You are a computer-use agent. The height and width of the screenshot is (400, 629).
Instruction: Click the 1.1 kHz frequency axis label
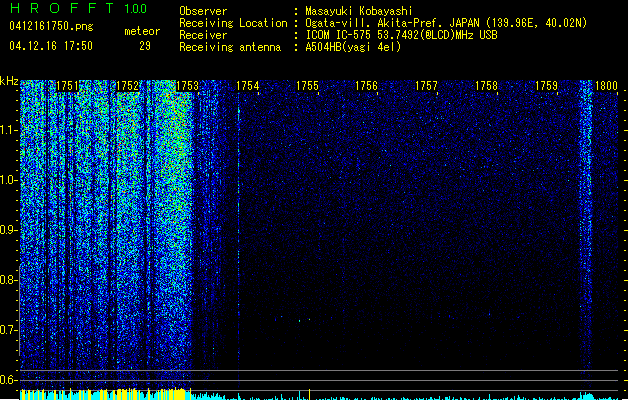(x=9, y=130)
